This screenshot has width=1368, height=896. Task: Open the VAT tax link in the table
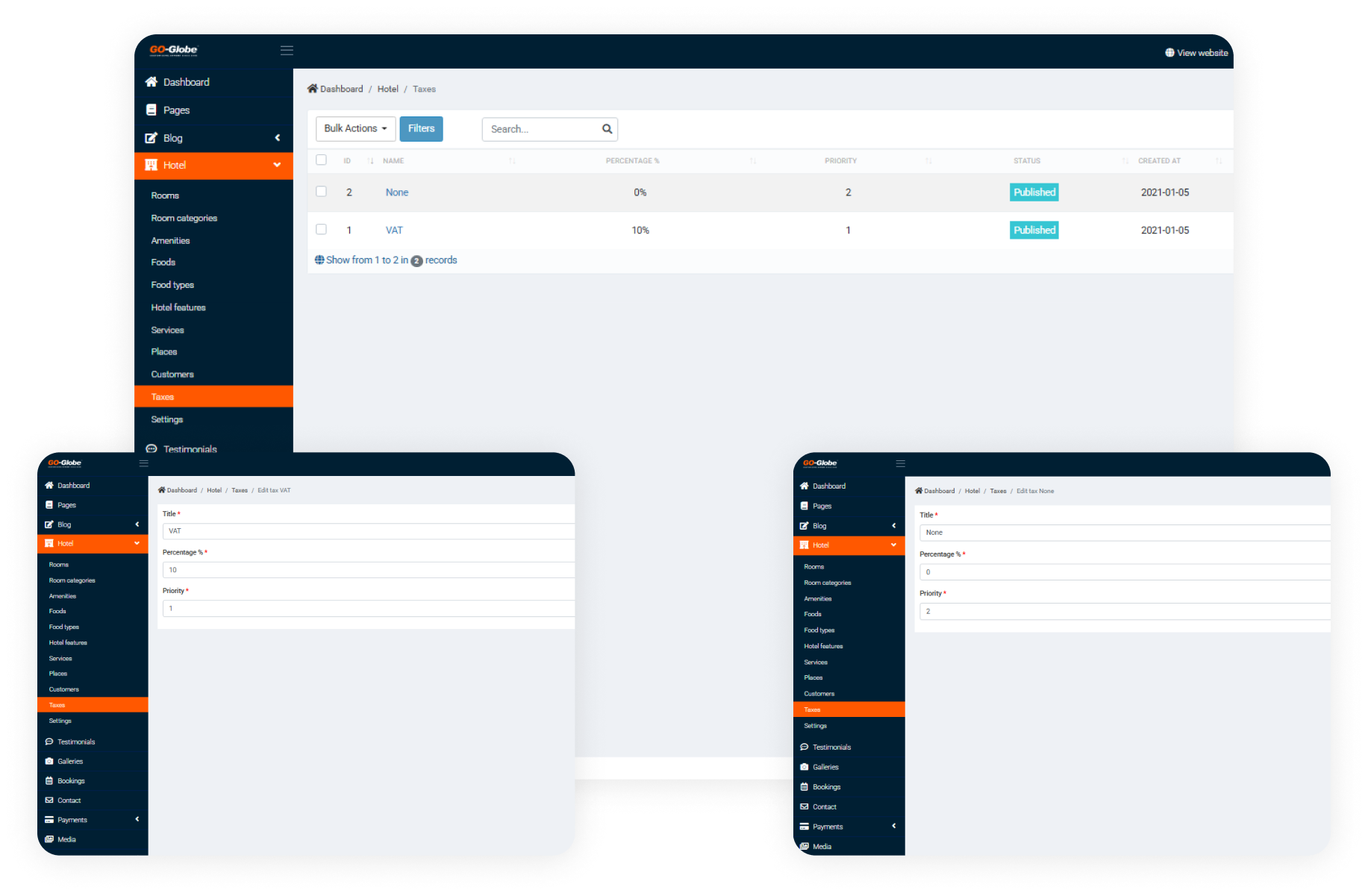394,231
